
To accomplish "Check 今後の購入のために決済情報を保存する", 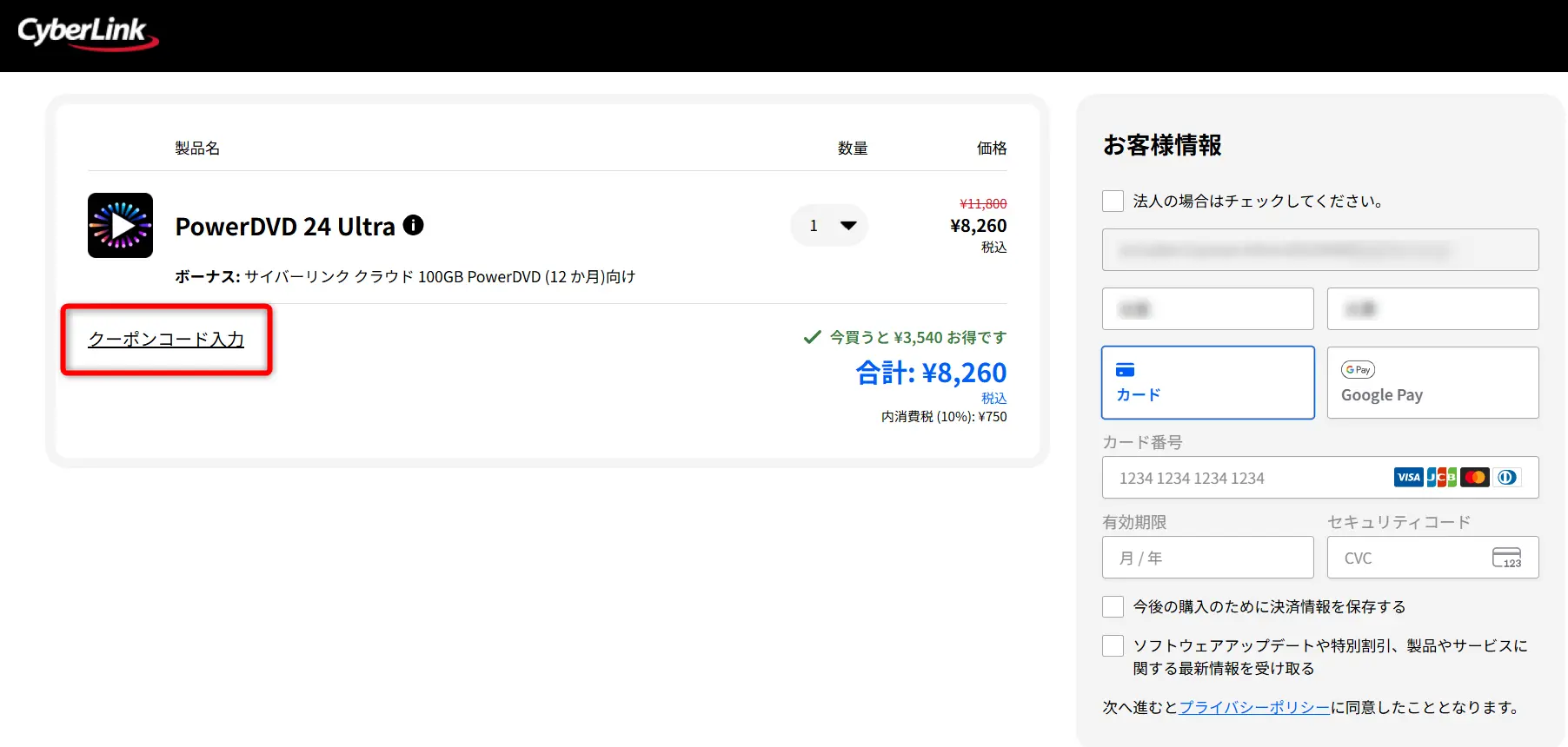I will click(x=1113, y=606).
